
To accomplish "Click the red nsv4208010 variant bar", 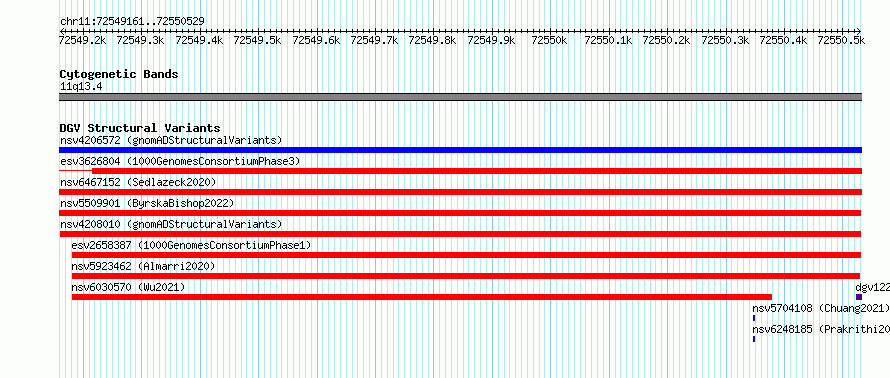I will [x=460, y=234].
